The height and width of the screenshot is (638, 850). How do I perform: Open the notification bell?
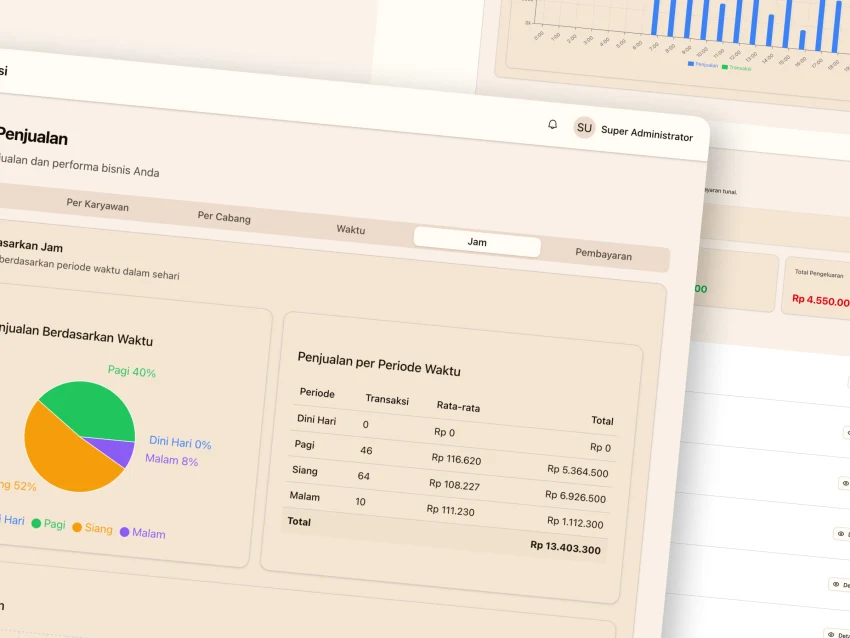coord(552,125)
